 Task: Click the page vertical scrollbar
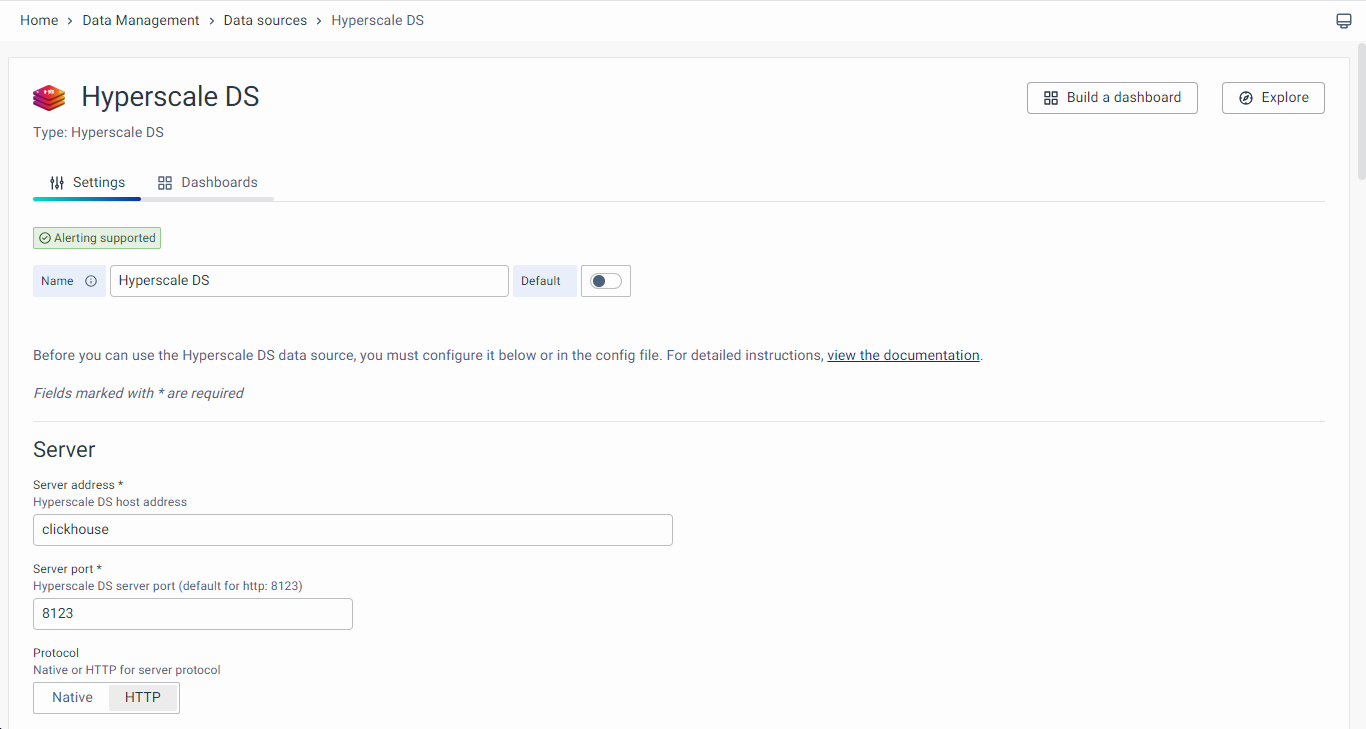[1361, 110]
